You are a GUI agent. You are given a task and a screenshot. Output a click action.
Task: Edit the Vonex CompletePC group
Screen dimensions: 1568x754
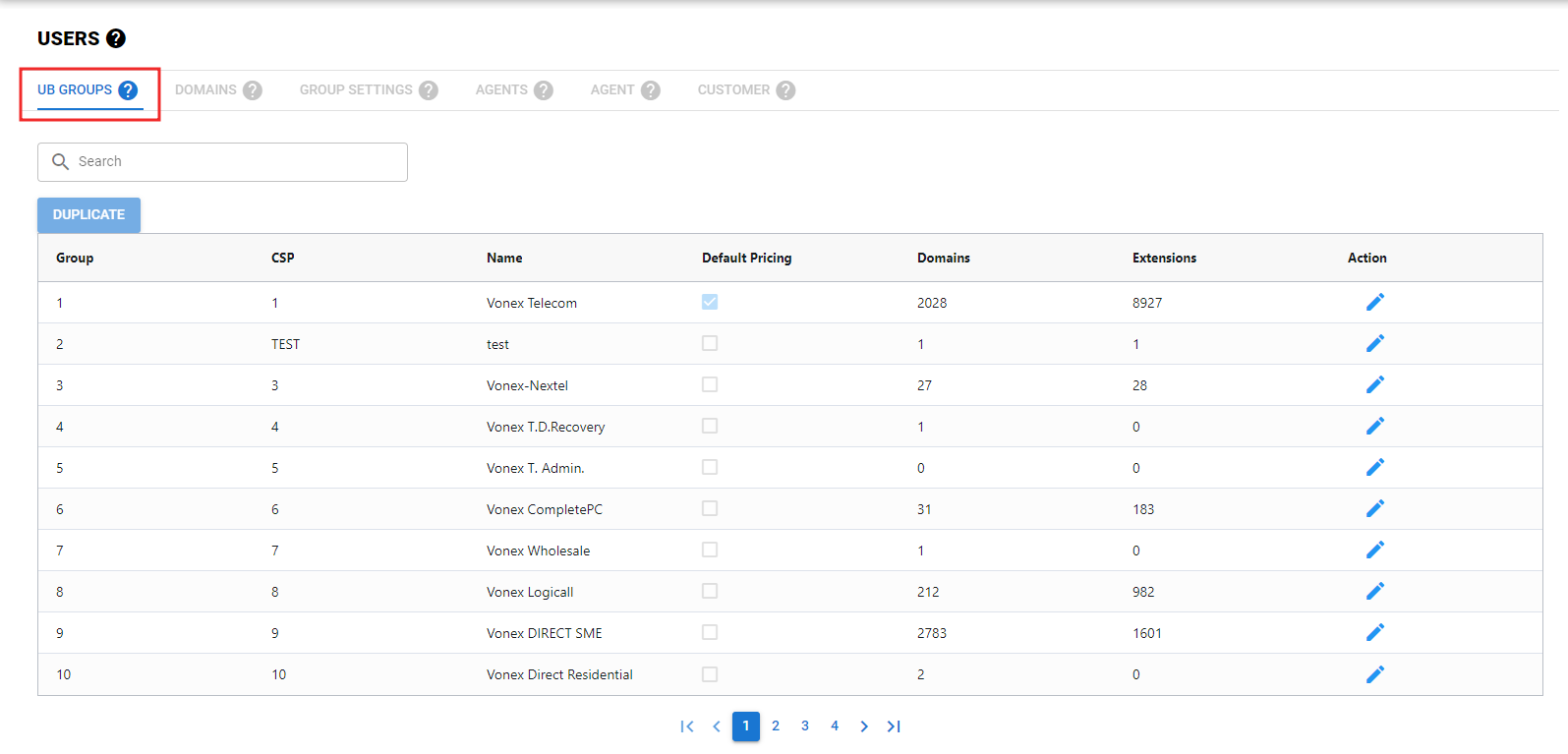1374,508
